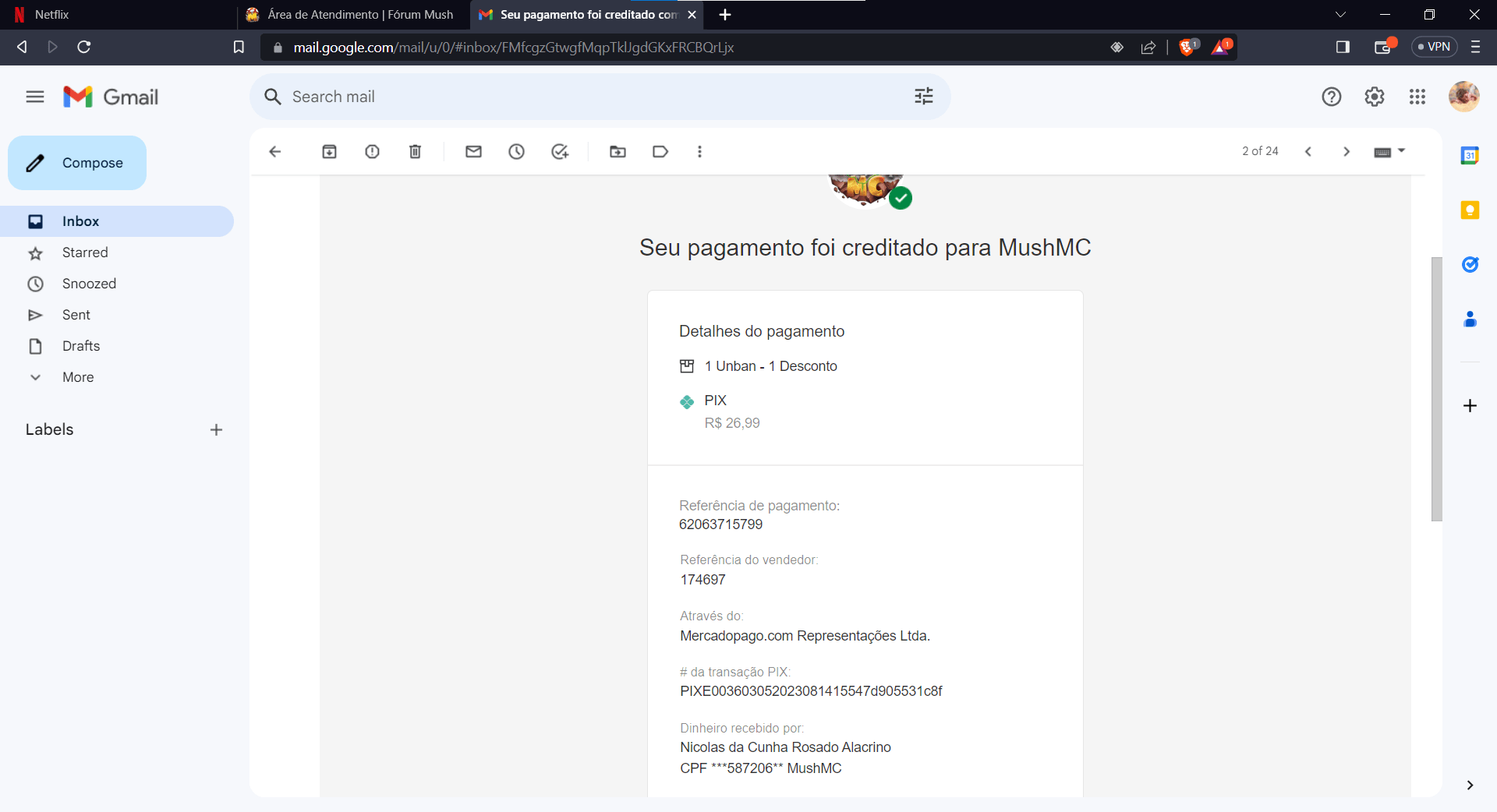
Task: Open Brave Shields icon
Action: pos(1187,47)
